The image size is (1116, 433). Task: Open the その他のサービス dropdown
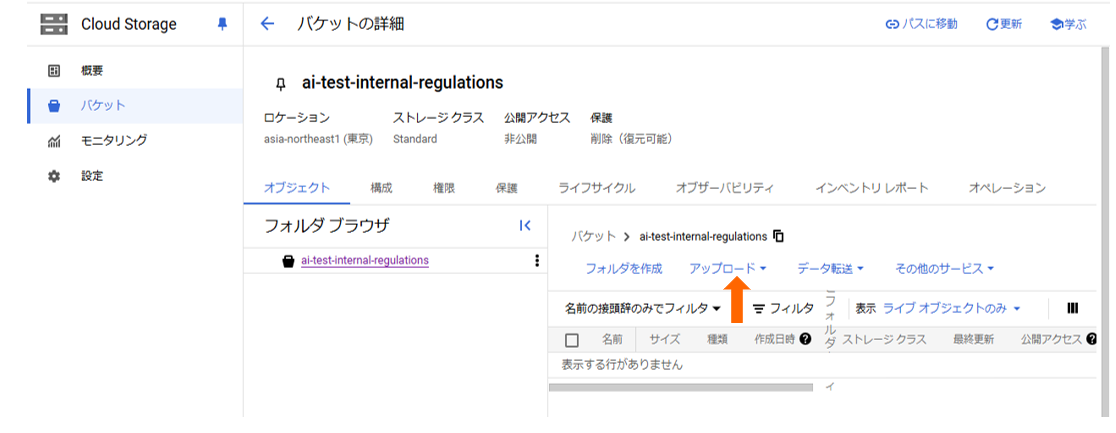coord(944,268)
